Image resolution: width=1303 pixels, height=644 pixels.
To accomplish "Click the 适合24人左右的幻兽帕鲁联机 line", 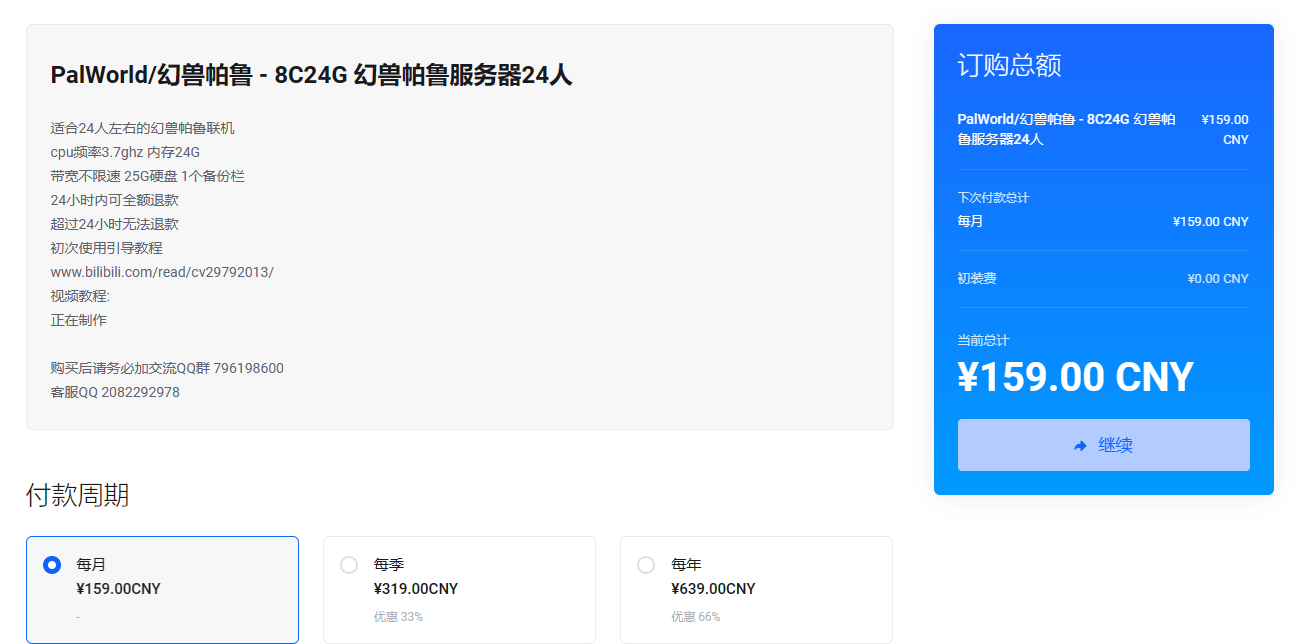I will (143, 128).
